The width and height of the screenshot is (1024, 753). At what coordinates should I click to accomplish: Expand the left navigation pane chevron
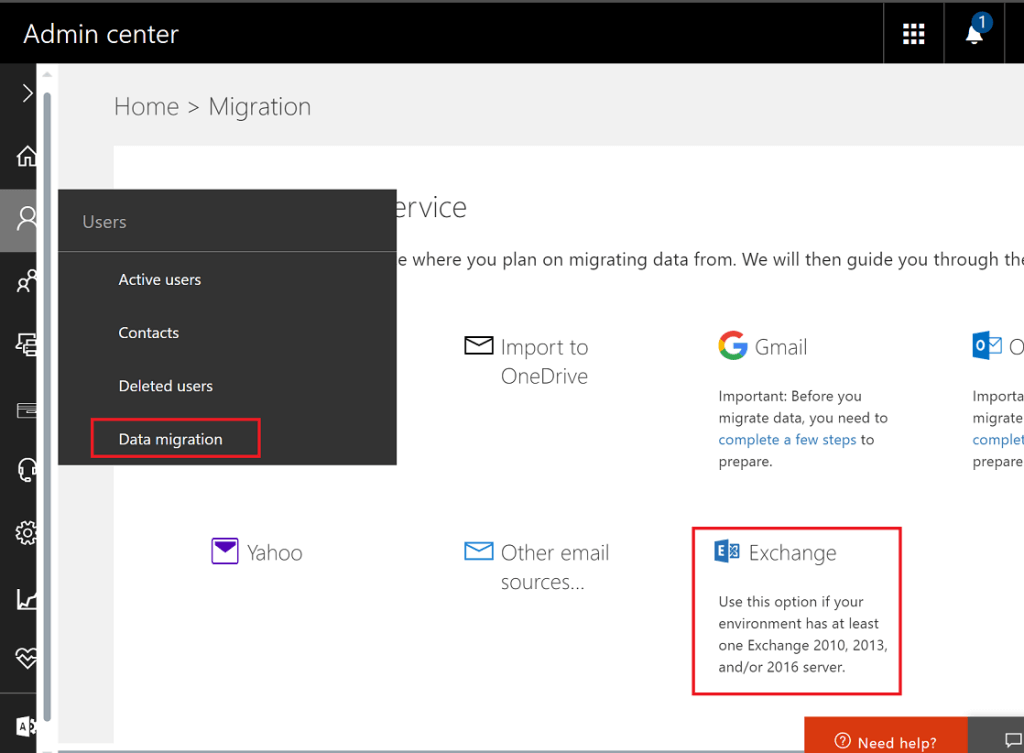click(x=27, y=93)
